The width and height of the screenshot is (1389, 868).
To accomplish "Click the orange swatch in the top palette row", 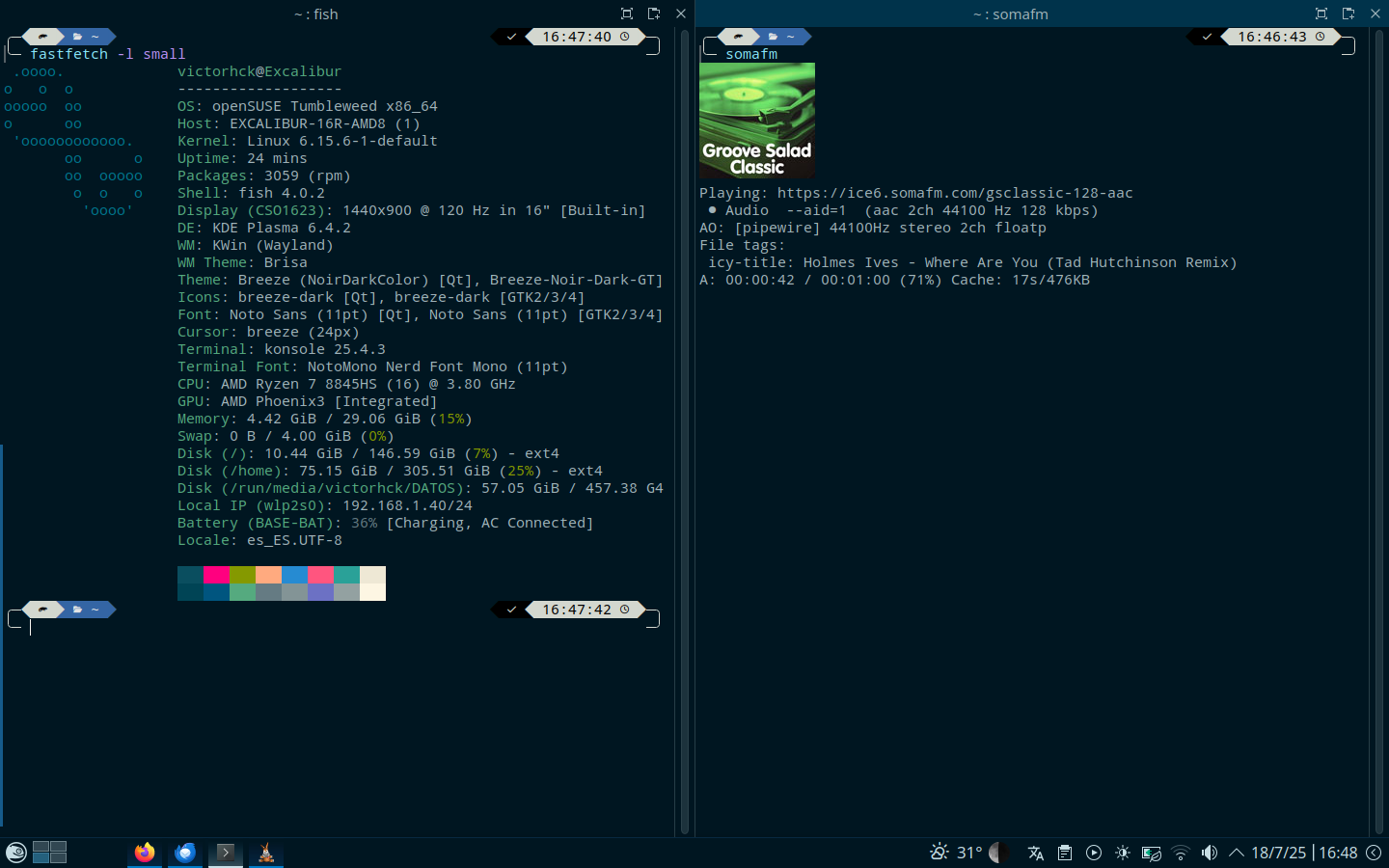I will pos(268,575).
